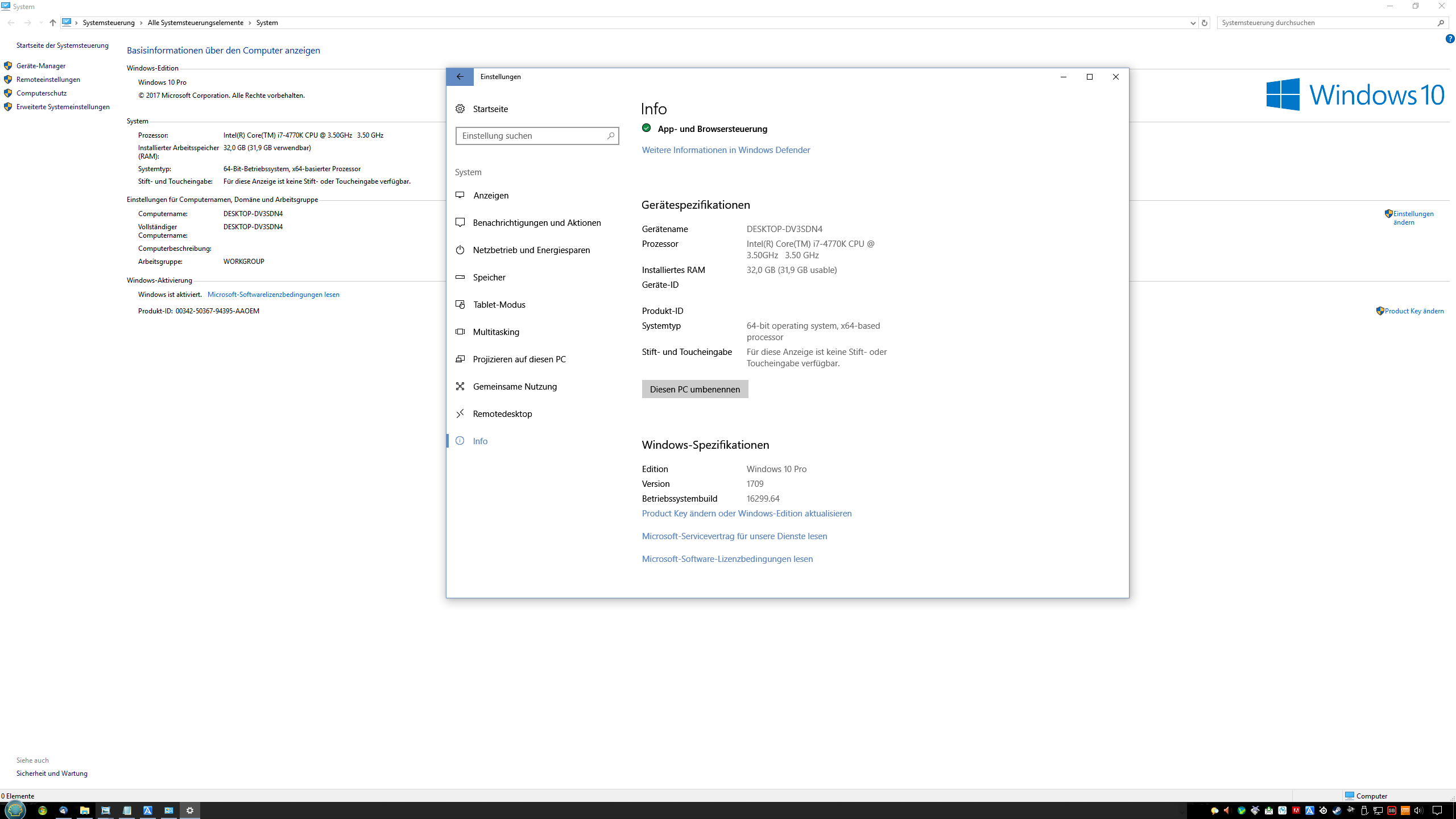
Task: Click Microsoft-Softwarelizenzbedingungen lesen in System window
Action: [x=274, y=295]
